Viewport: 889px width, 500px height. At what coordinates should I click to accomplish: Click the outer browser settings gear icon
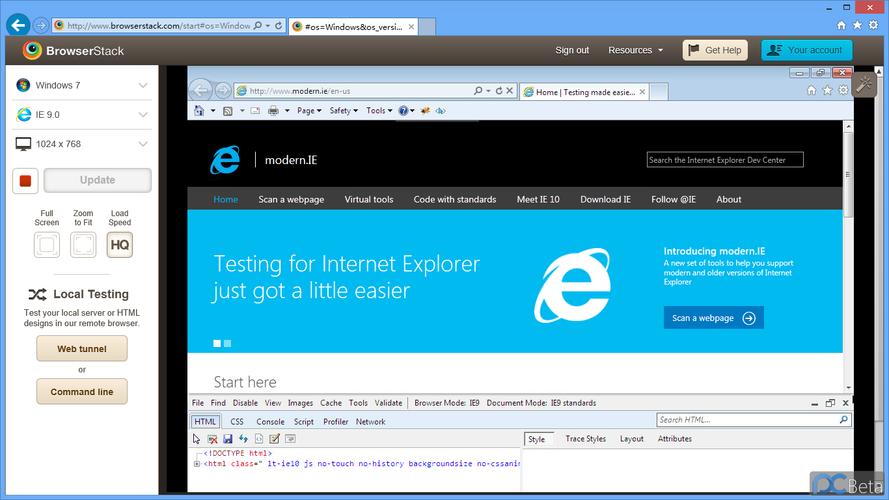click(874, 25)
